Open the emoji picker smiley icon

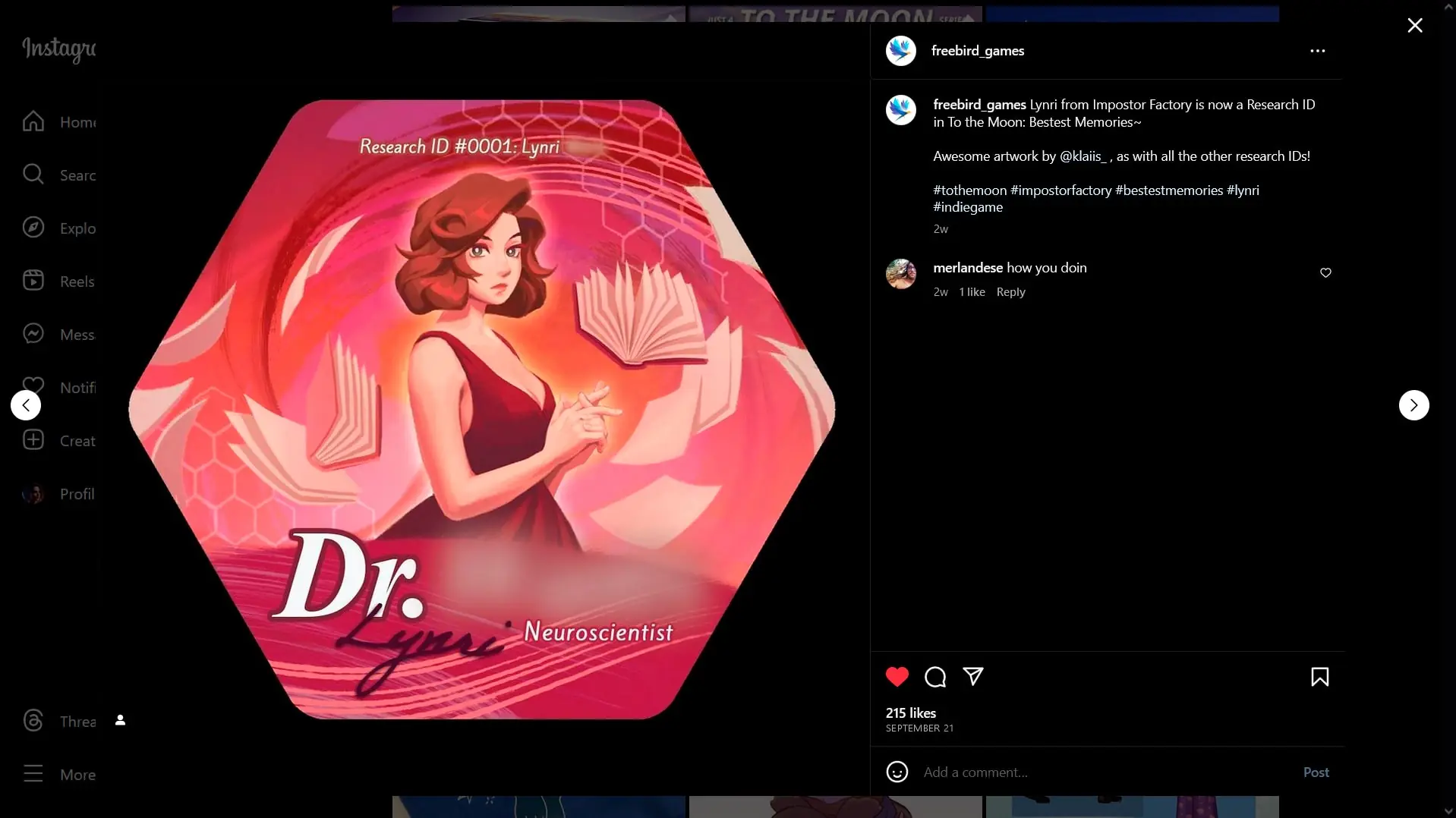tap(897, 772)
